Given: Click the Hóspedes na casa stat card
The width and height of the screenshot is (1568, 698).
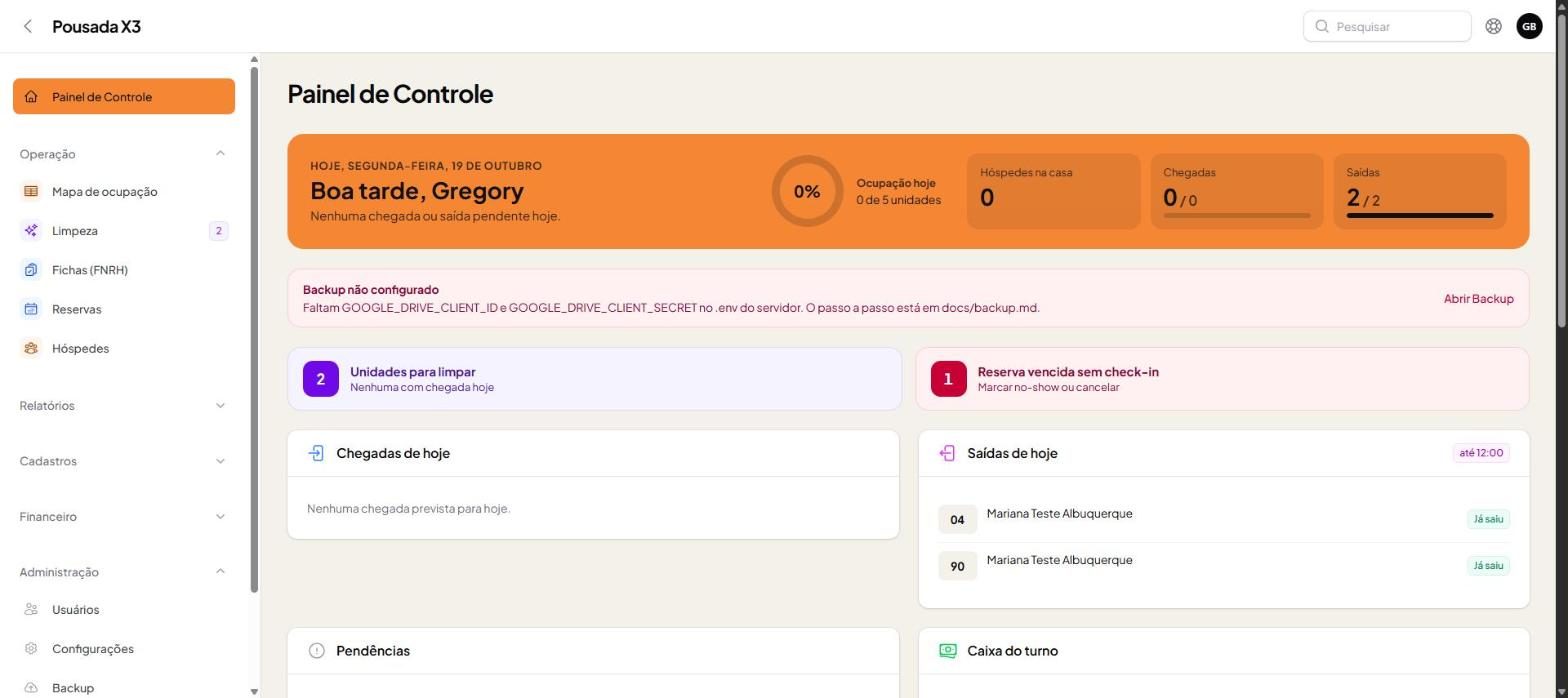Looking at the screenshot, I should pos(1054,192).
